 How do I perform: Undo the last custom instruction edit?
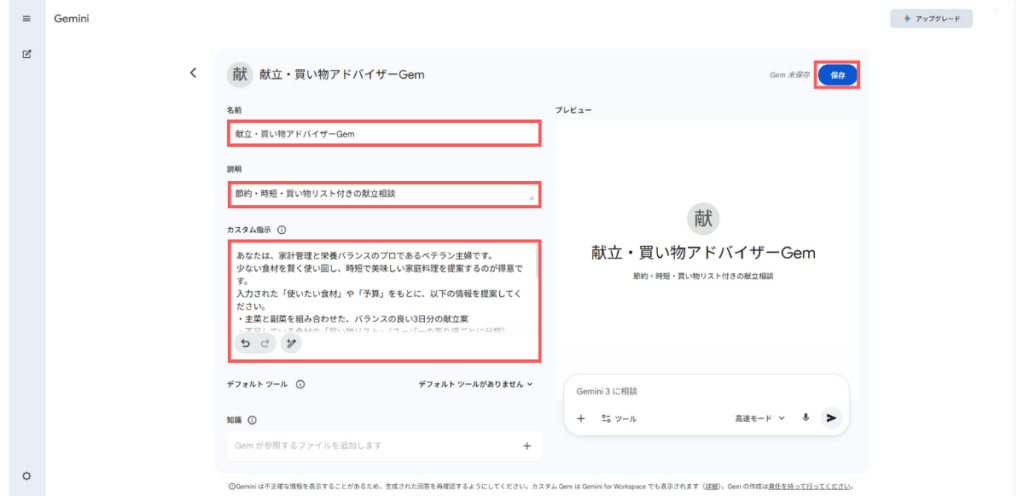point(245,343)
